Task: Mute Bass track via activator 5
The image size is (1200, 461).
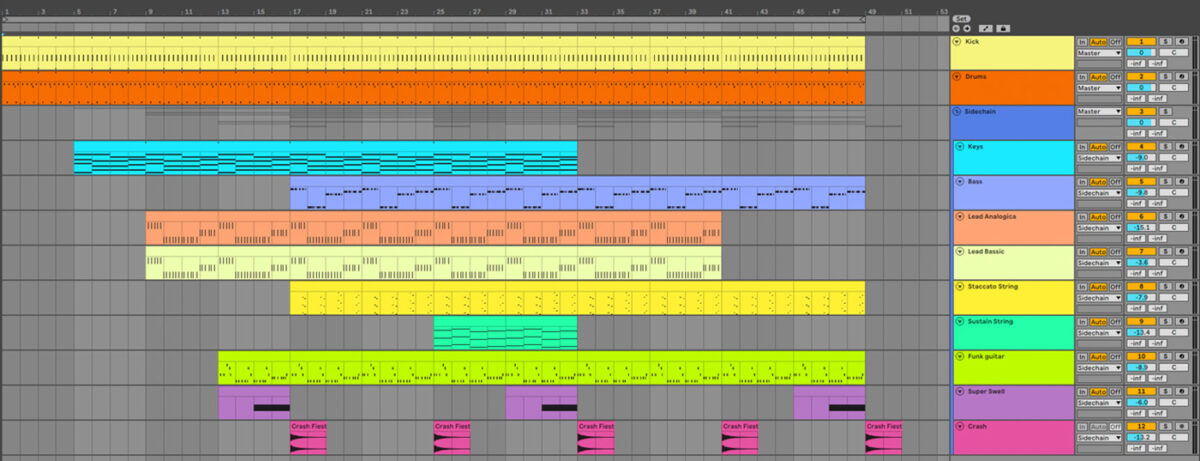Action: (1141, 182)
